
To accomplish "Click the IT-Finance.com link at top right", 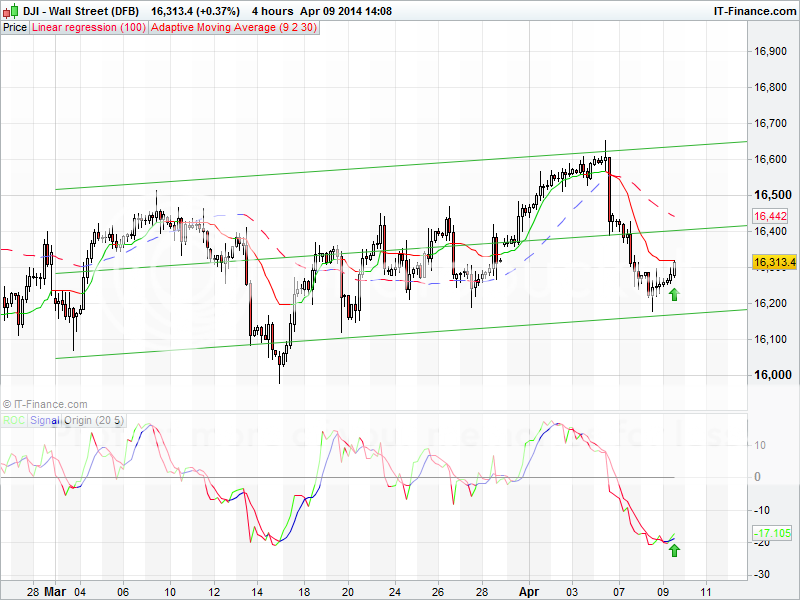I will (x=753, y=11).
